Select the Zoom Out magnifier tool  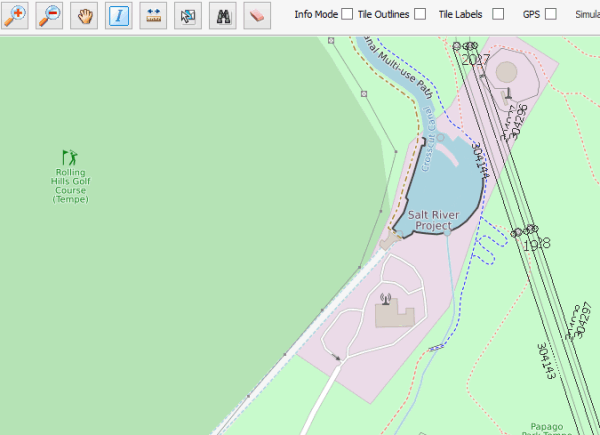[x=48, y=15]
